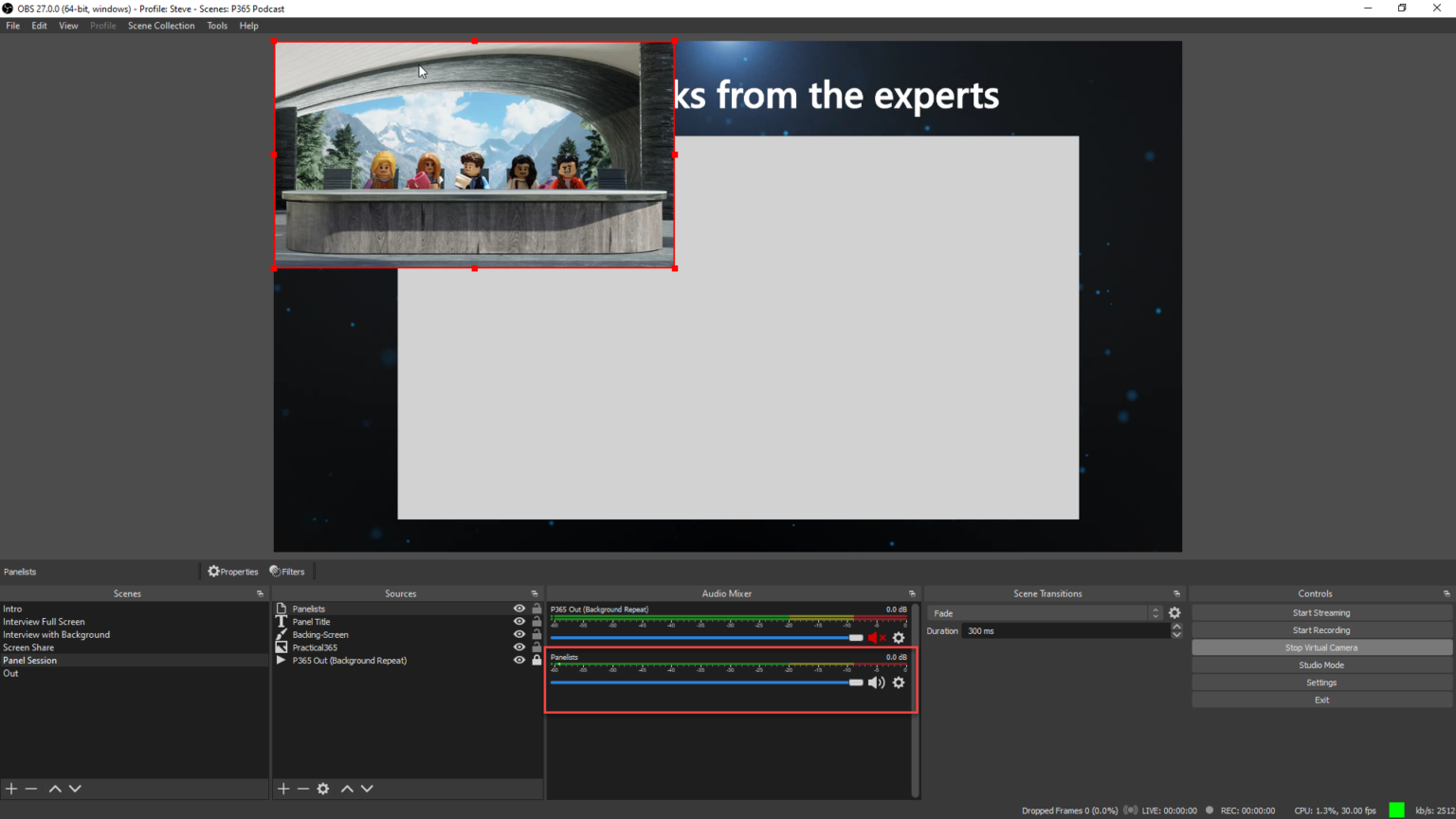This screenshot has width=1456, height=819.
Task: Increase the transition duration with the up stepper
Action: click(x=1177, y=626)
